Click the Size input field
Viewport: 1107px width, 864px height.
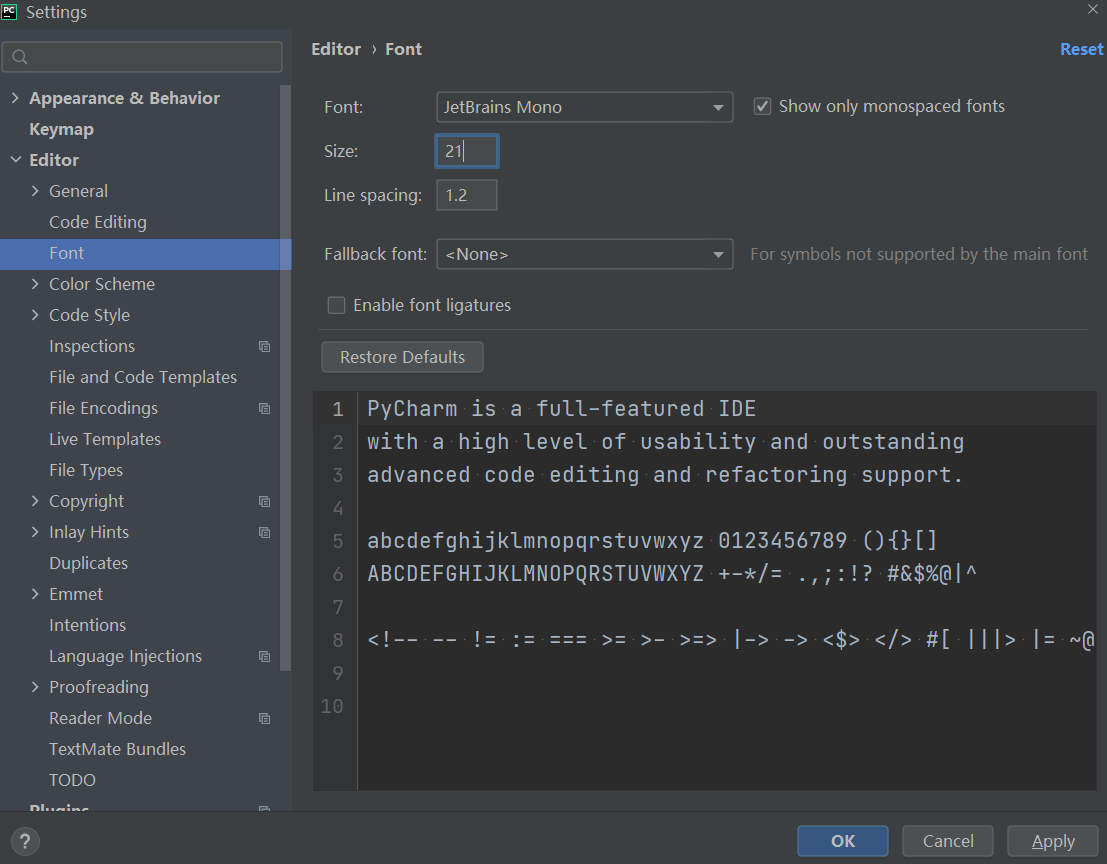click(x=467, y=151)
